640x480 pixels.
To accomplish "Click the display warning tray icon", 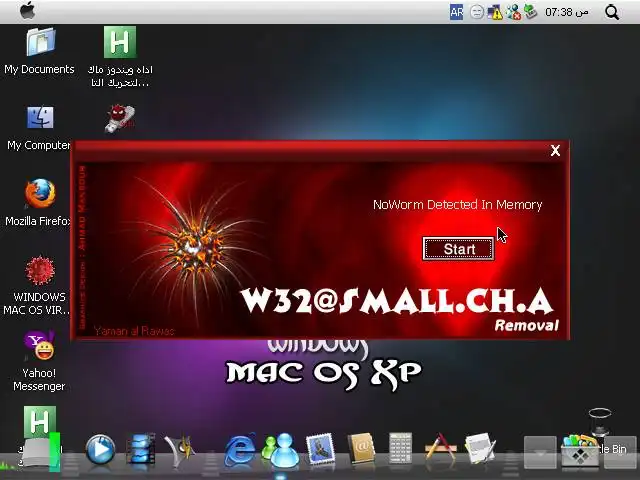I will point(495,12).
